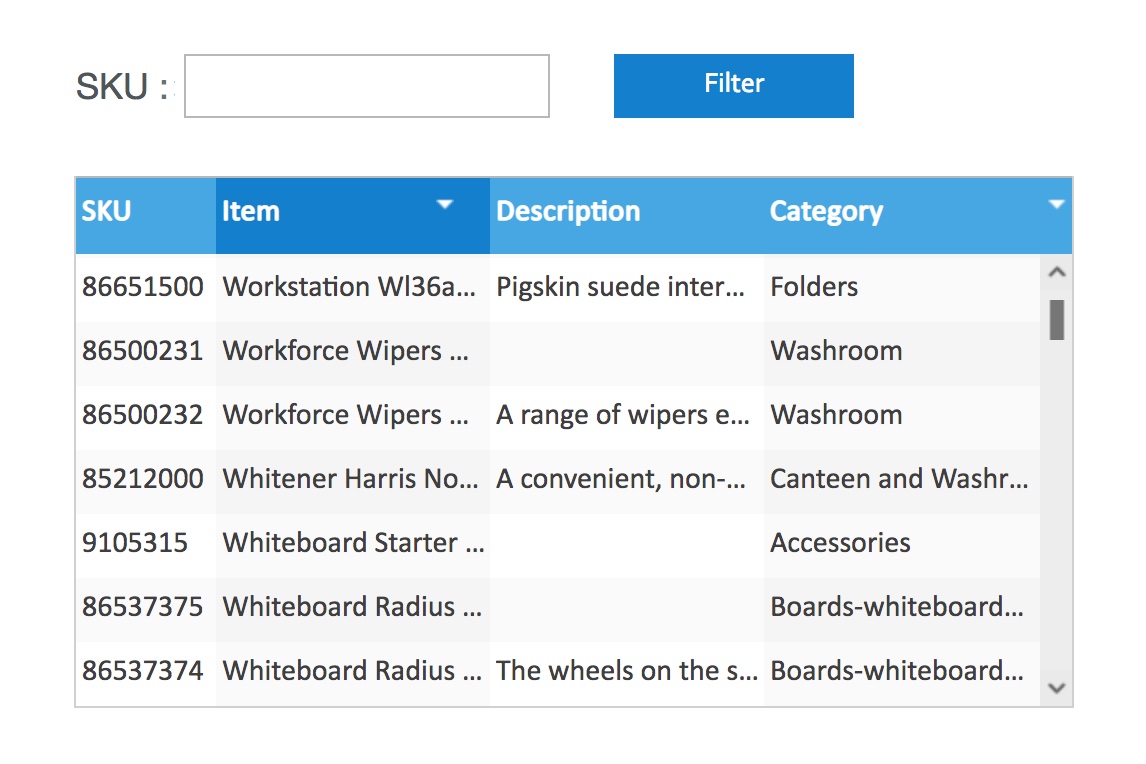
Task: Open the Category column dropdown arrow
Action: 1056,204
